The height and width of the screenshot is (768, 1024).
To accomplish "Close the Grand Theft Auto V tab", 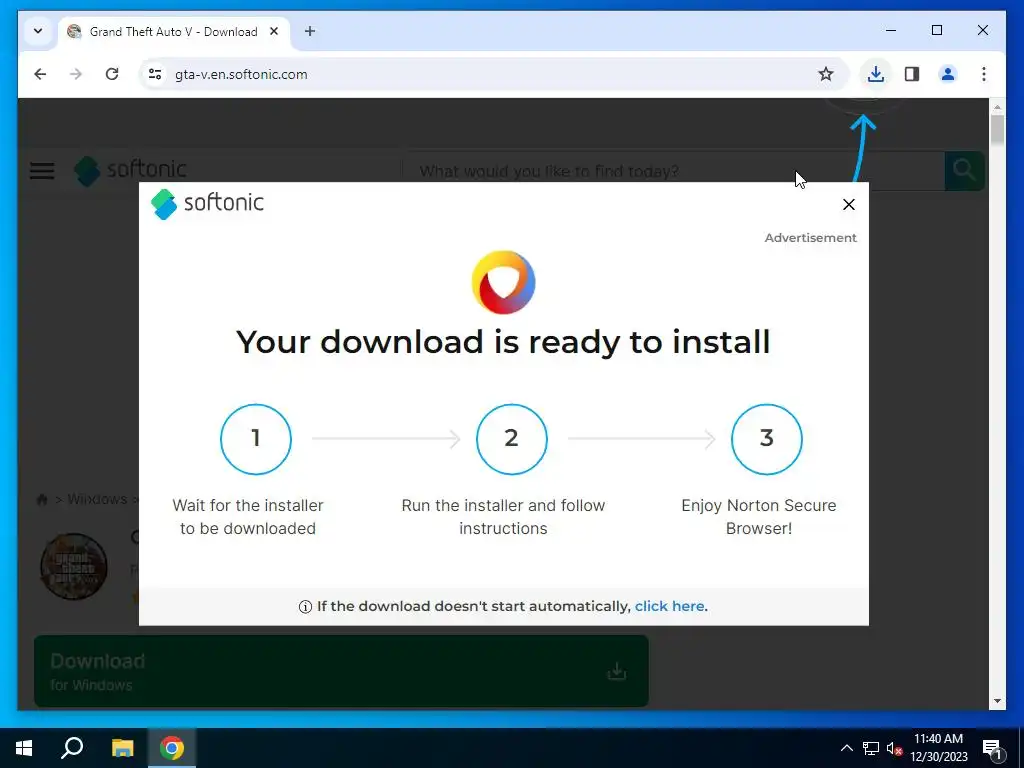I will [x=274, y=31].
